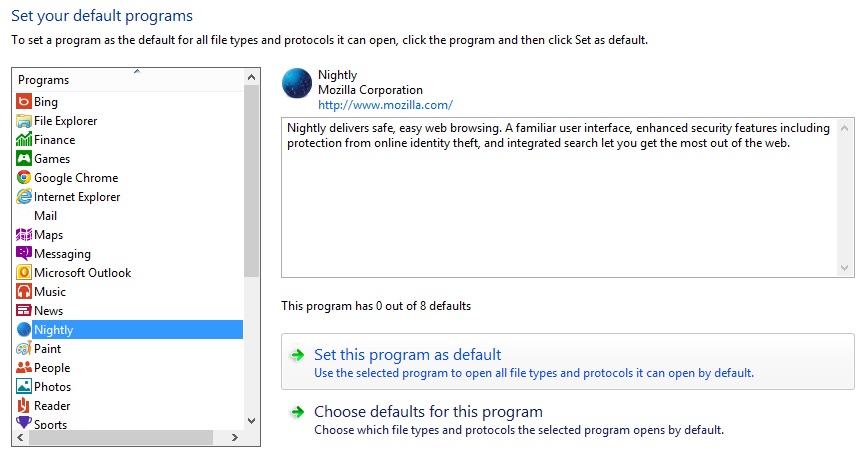Click the programs list scroll-down arrow
Viewport: 861px width, 461px height.
coord(251,421)
